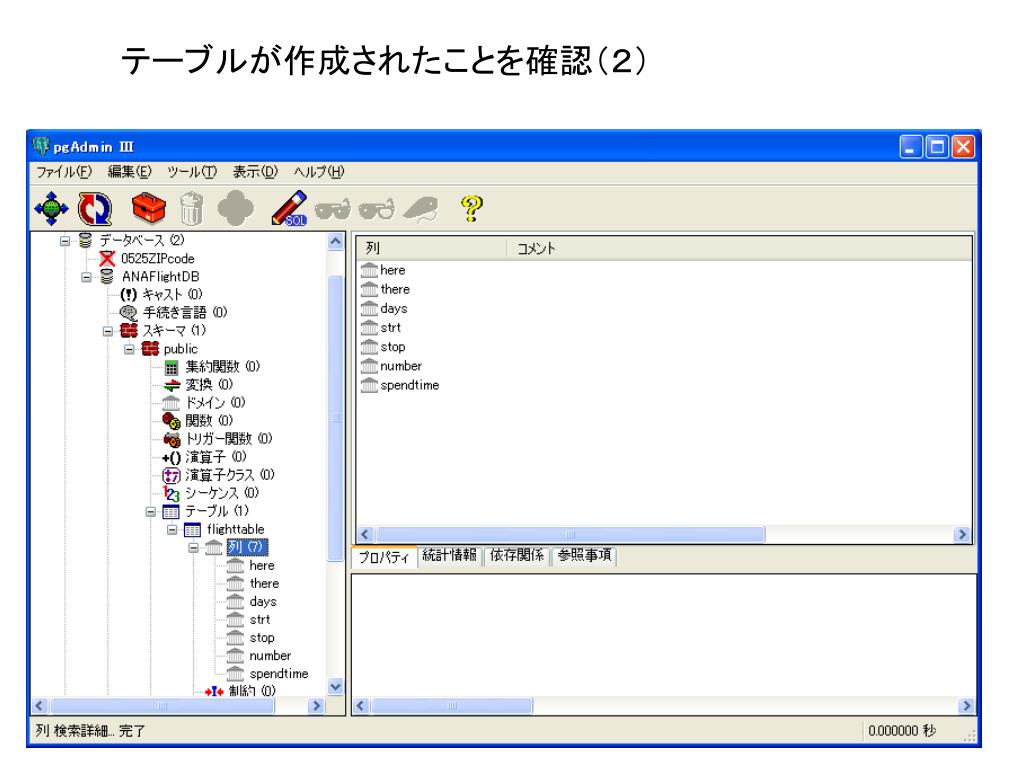Viewport: 1024px width, 768px height.
Task: Select 'spendtime' in the tree
Action: click(x=279, y=673)
